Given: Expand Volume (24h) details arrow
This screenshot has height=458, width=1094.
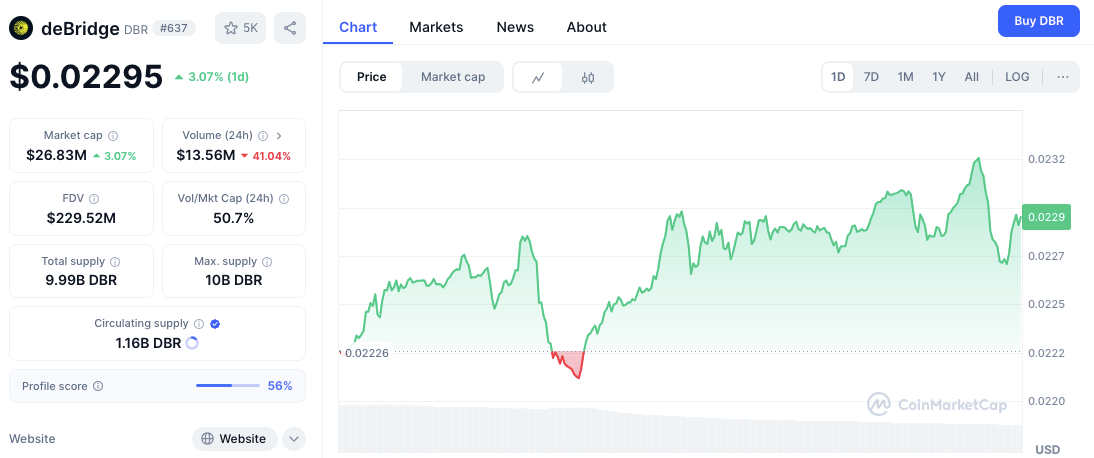Looking at the screenshot, I should tap(279, 135).
